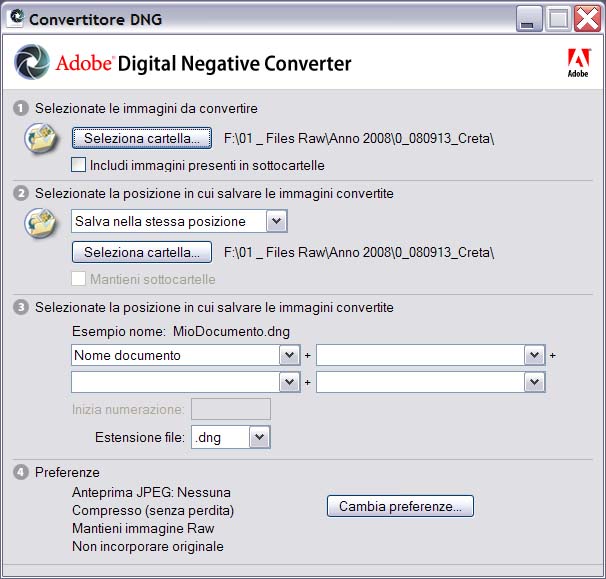Click the source path text in section 1
The image size is (606, 579).
[359, 138]
